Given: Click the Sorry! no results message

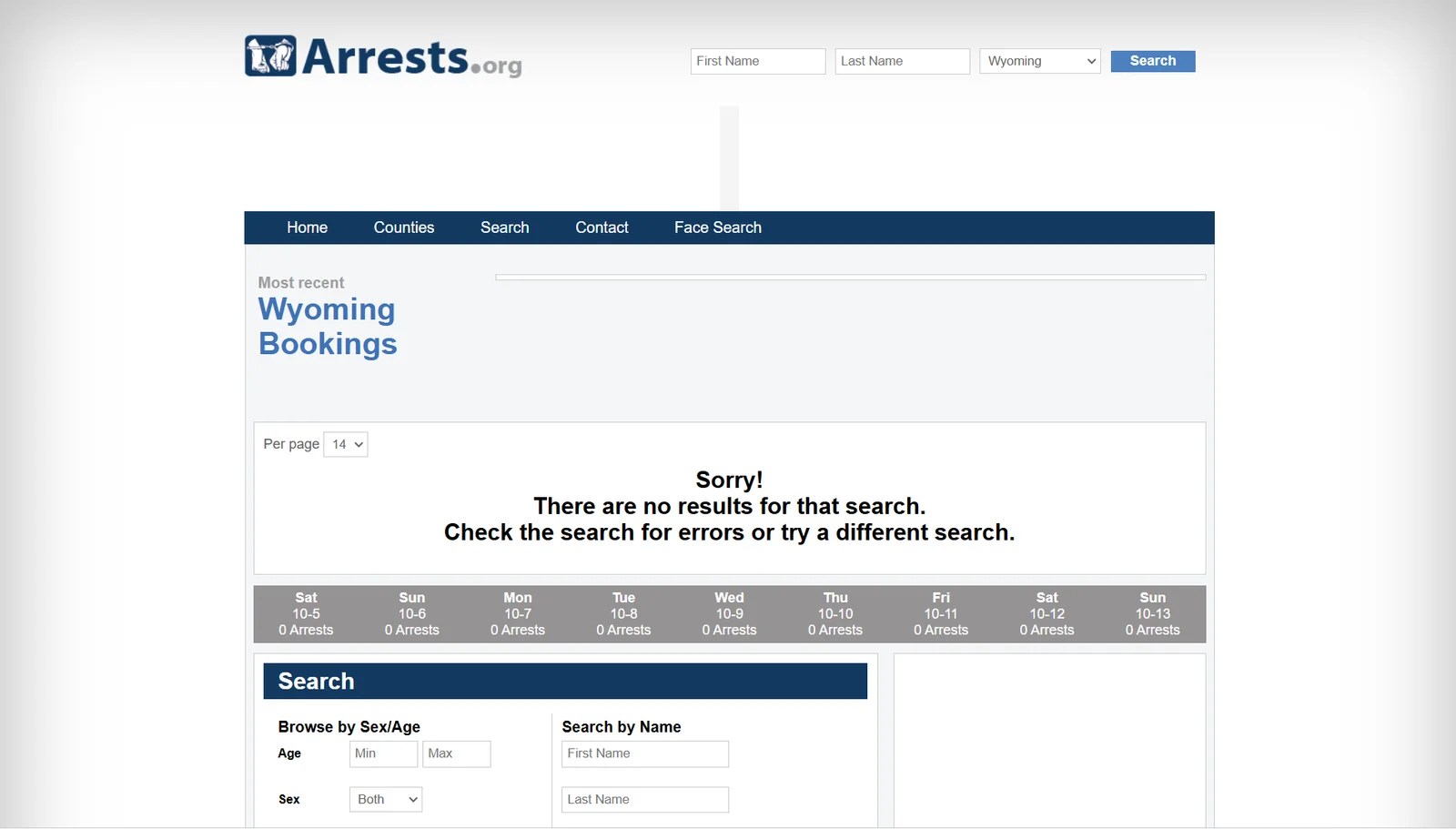Looking at the screenshot, I should [730, 506].
